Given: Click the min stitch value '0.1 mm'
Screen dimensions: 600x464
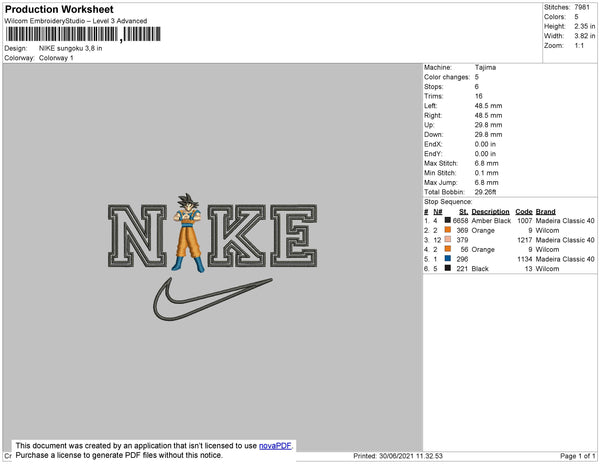Looking at the screenshot, I should (x=486, y=173).
